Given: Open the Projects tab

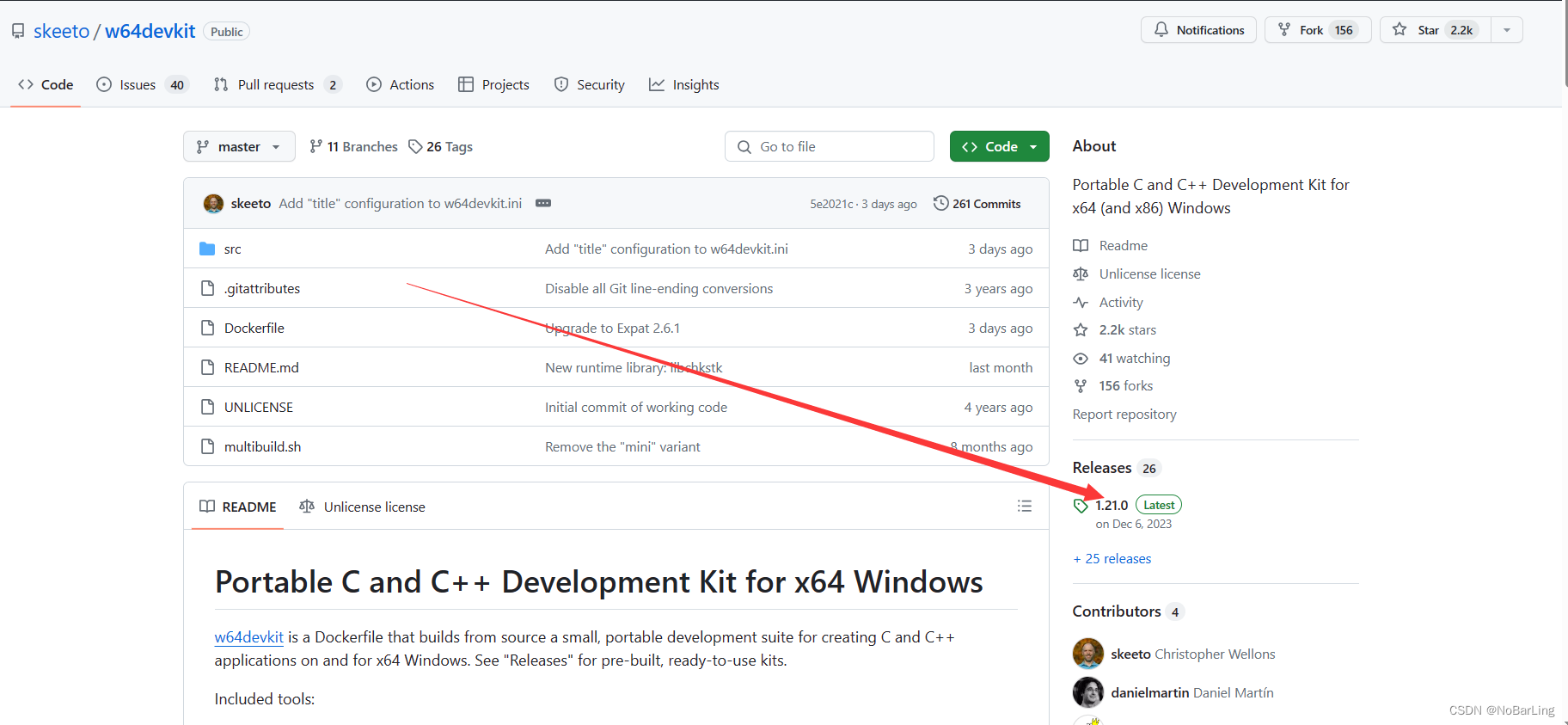Looking at the screenshot, I should [x=494, y=84].
